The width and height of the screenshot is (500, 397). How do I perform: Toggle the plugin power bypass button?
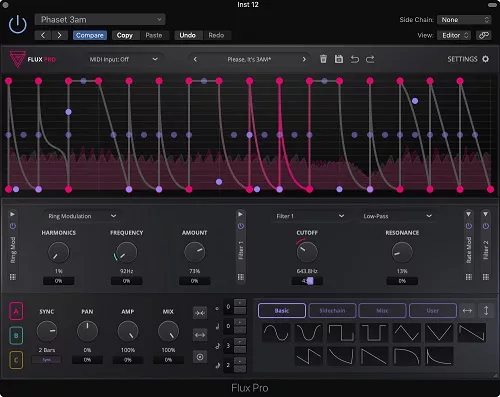pos(18,25)
